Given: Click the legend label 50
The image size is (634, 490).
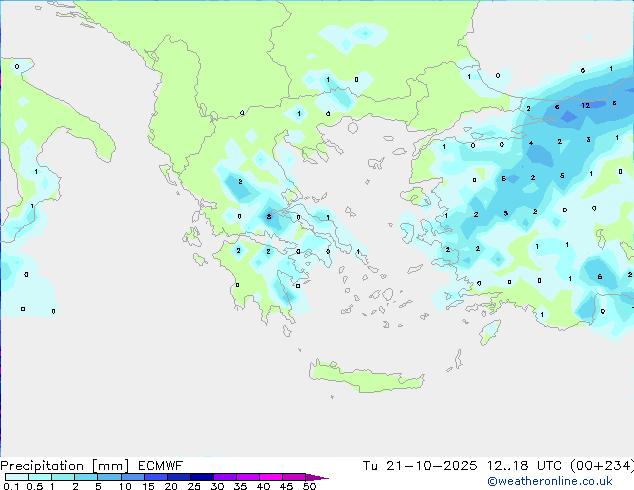Looking at the screenshot, I should pos(309,486).
